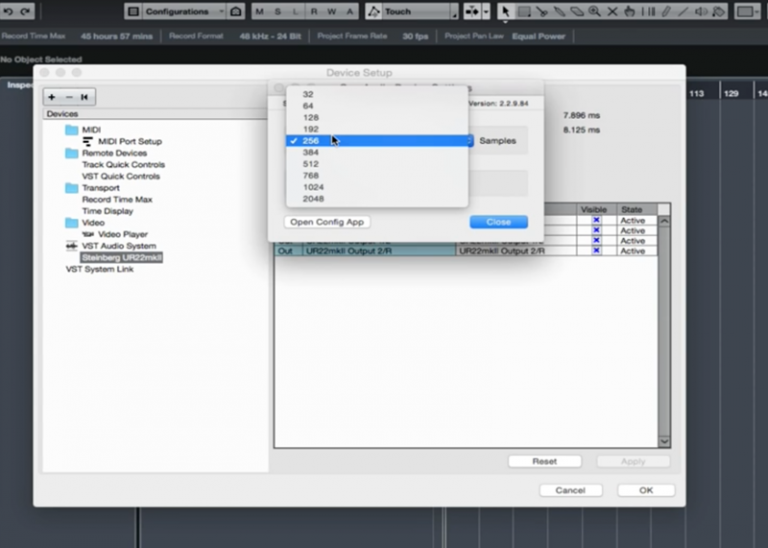The width and height of the screenshot is (768, 548).
Task: Select VST Audio System in device tree
Action: [x=118, y=246]
